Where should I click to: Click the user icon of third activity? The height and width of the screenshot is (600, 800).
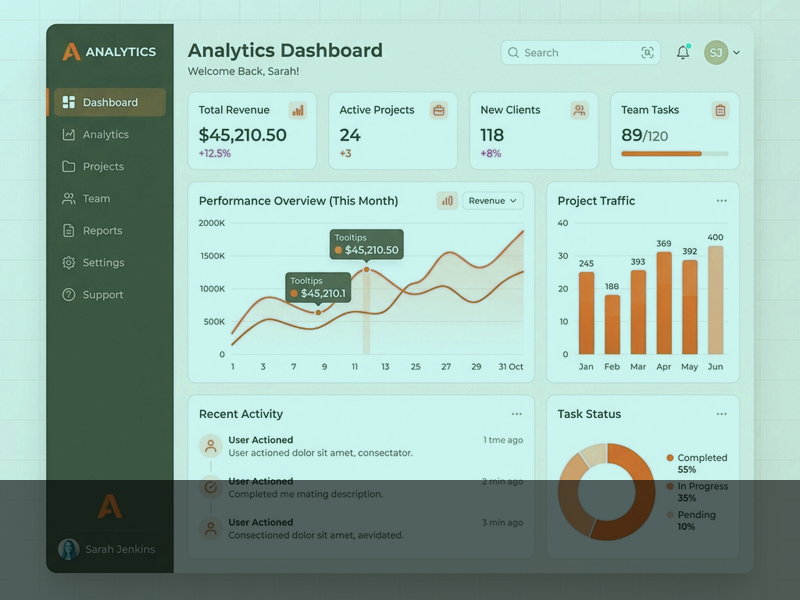pos(210,529)
